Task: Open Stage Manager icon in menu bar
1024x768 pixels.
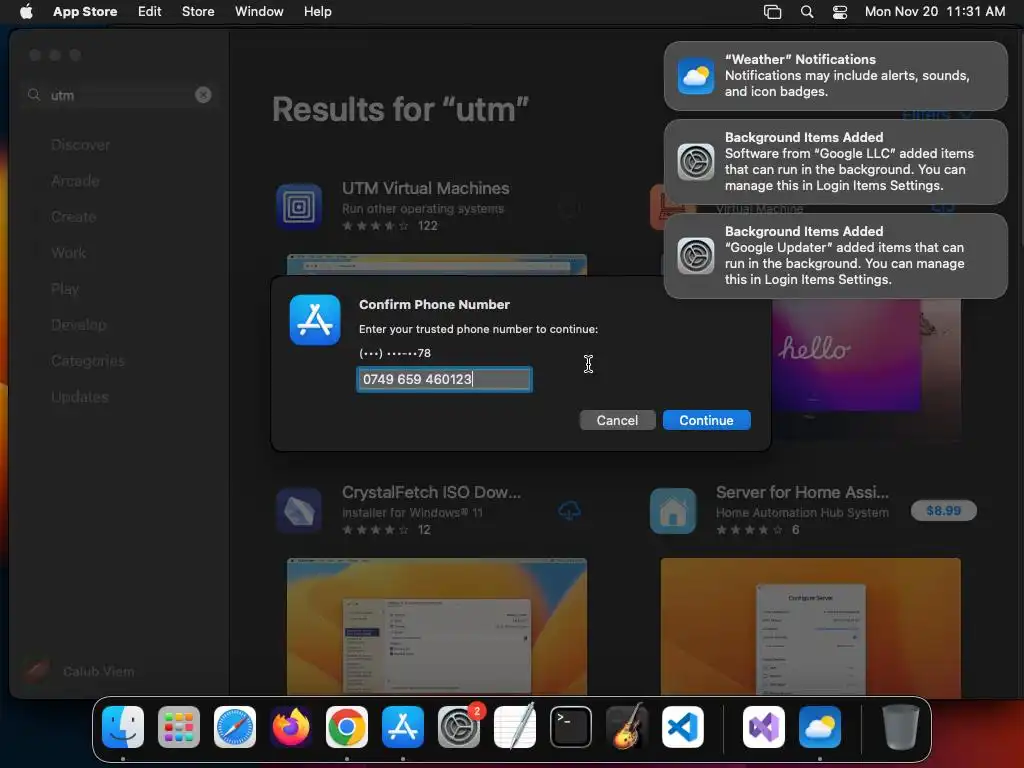Action: 773,11
